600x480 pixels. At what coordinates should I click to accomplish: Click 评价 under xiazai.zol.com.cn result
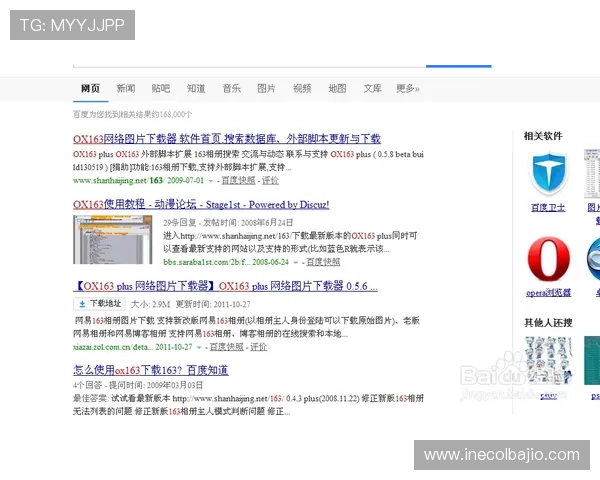click(x=259, y=347)
